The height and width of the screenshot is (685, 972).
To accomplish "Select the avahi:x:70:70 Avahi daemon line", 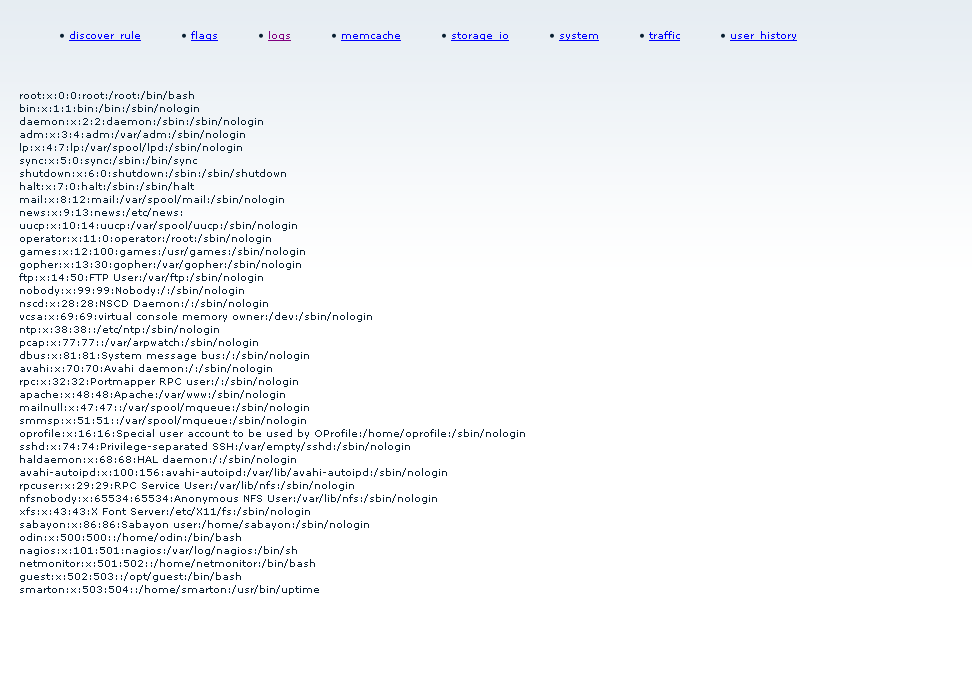I will [x=146, y=369].
